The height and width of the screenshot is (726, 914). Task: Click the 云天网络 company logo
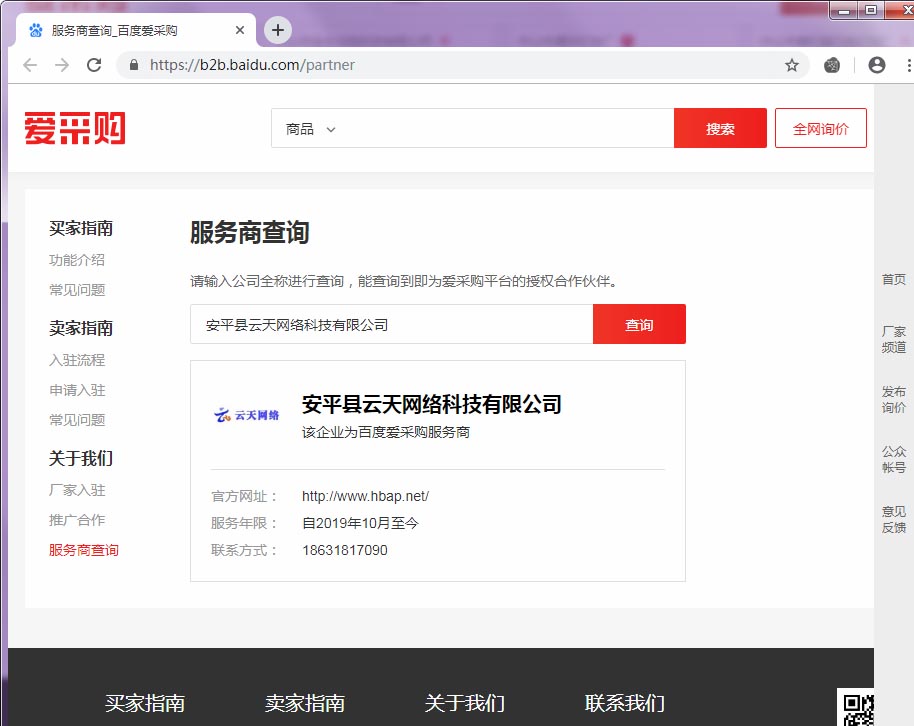[x=247, y=415]
